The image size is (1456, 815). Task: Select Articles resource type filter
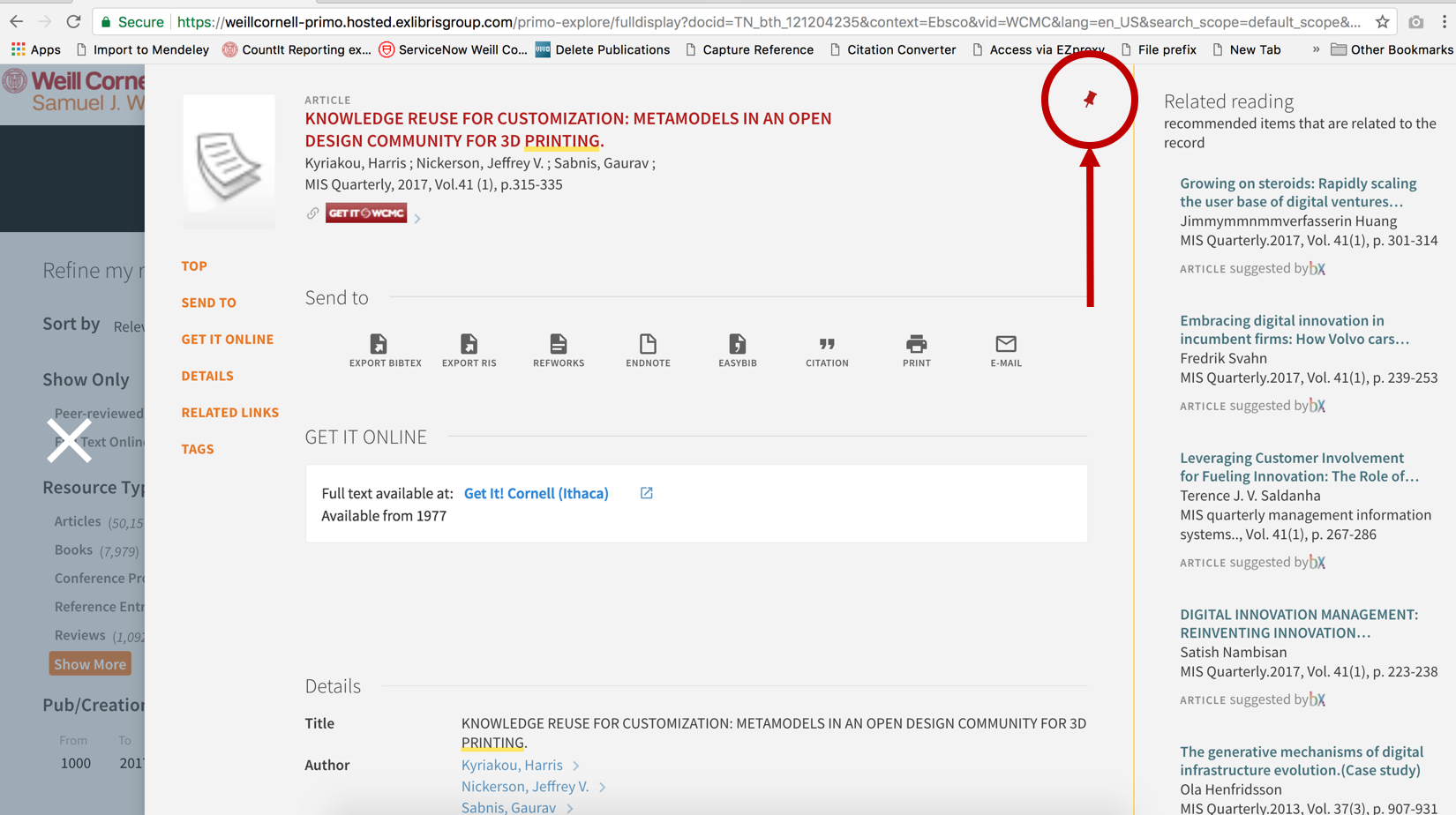(78, 521)
